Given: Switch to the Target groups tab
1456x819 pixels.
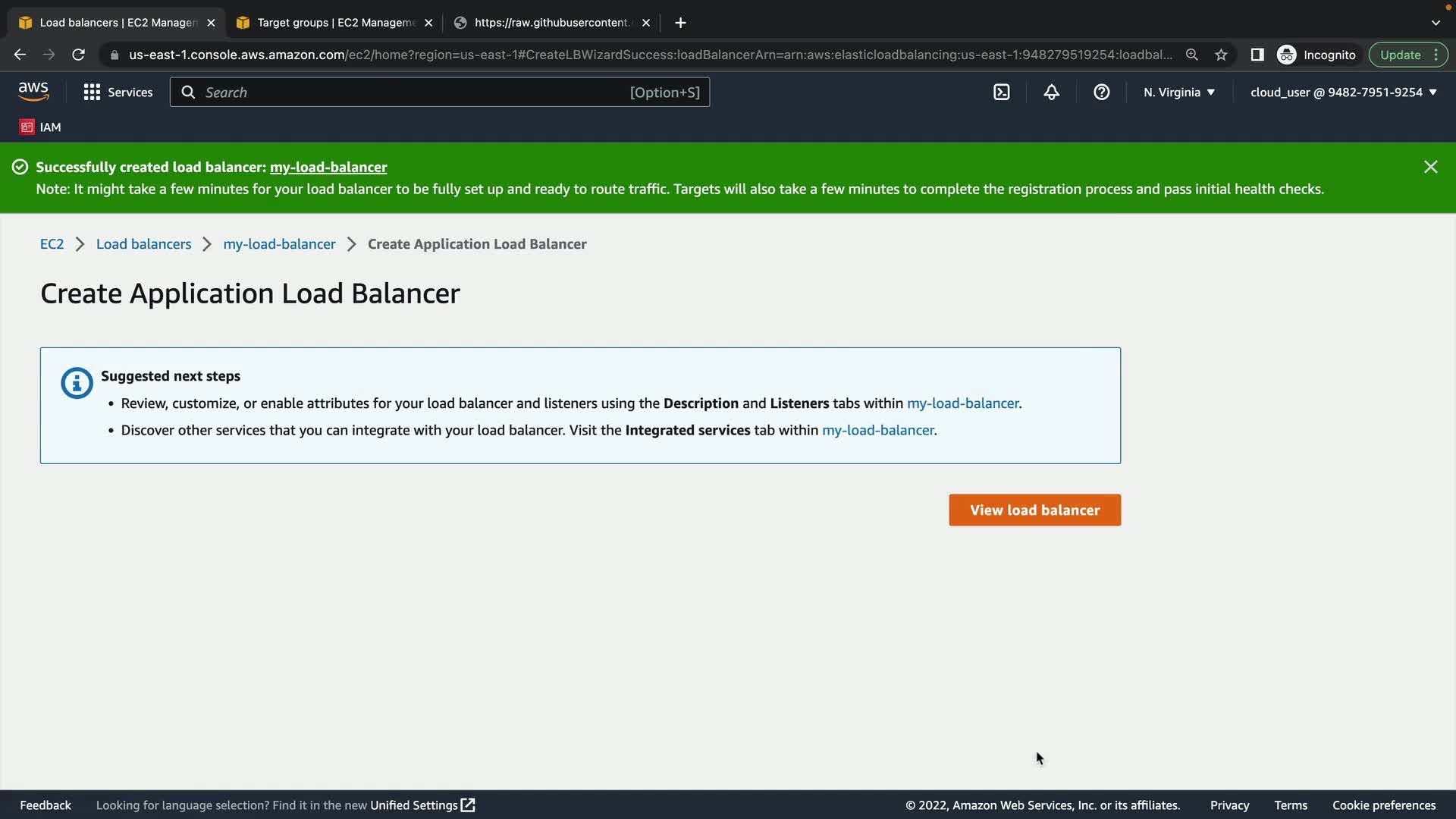Looking at the screenshot, I should (x=334, y=23).
